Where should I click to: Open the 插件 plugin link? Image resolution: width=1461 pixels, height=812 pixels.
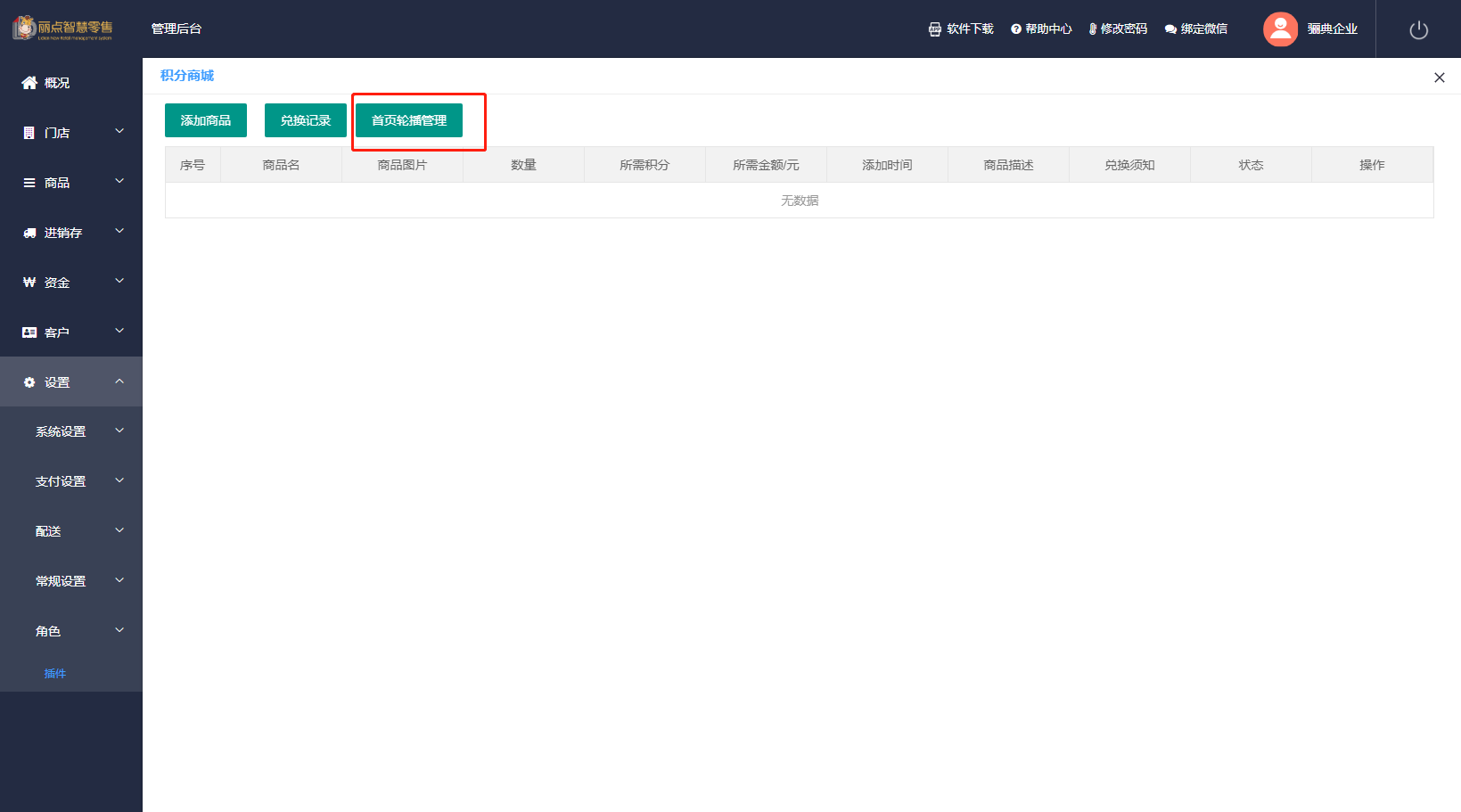pyautogui.click(x=55, y=674)
